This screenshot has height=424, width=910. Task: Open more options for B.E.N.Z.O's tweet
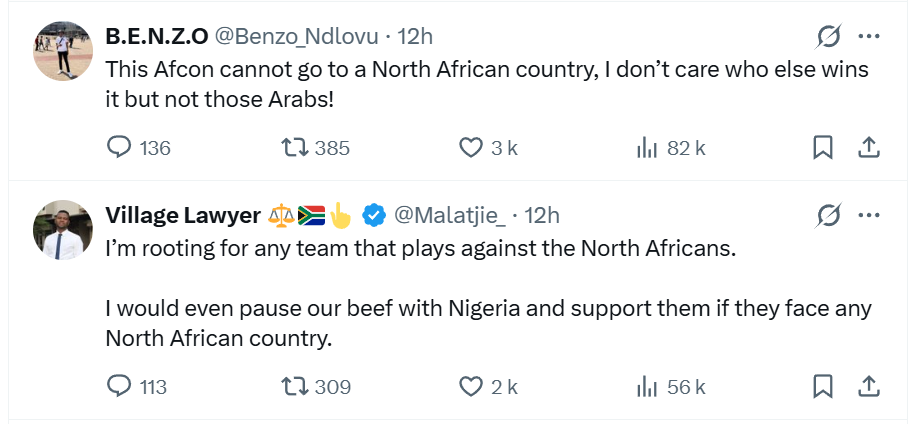pos(869,37)
